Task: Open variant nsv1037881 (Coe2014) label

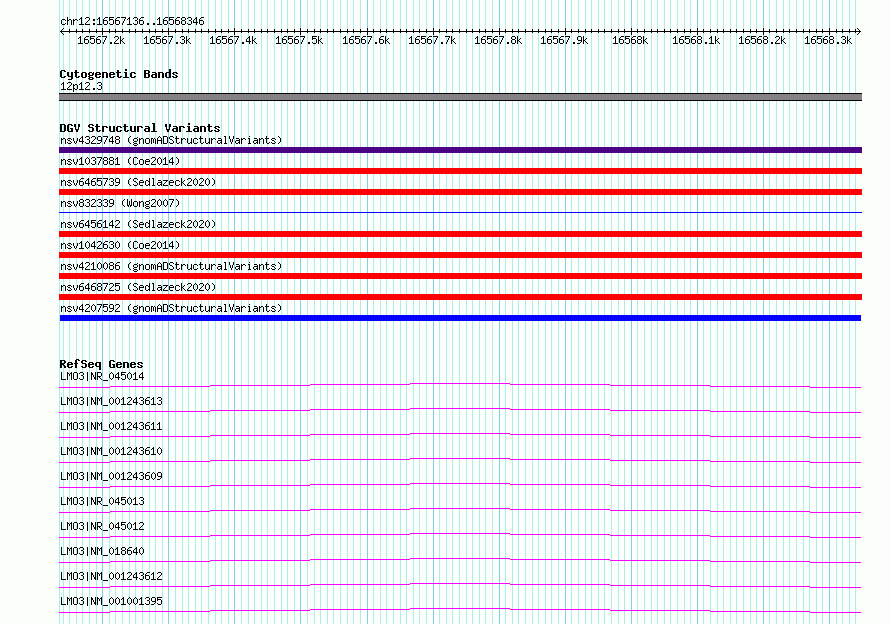Action: tap(120, 161)
